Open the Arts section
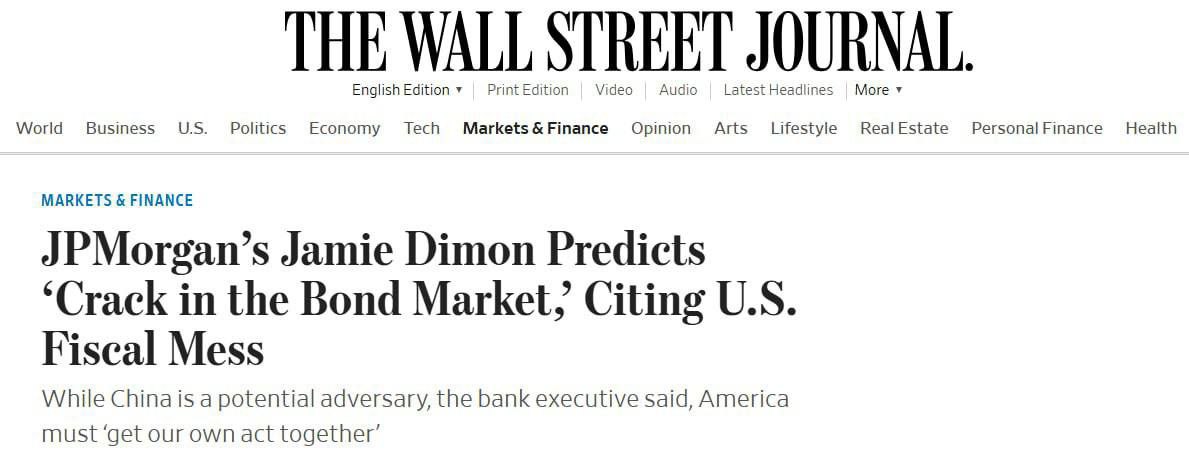The height and width of the screenshot is (473, 1189). [x=730, y=128]
